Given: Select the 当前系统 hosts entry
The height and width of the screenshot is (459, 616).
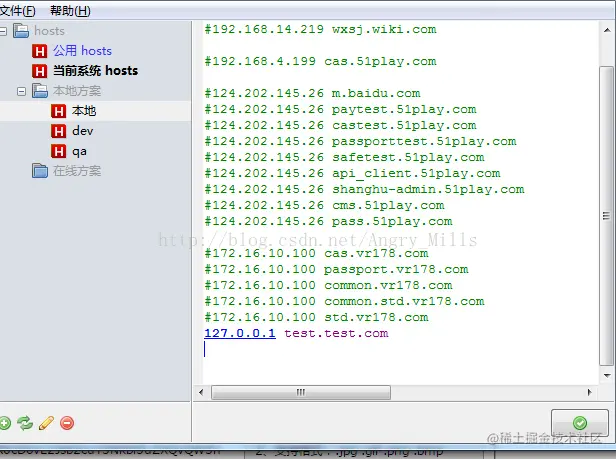Looking at the screenshot, I should [x=95, y=71].
